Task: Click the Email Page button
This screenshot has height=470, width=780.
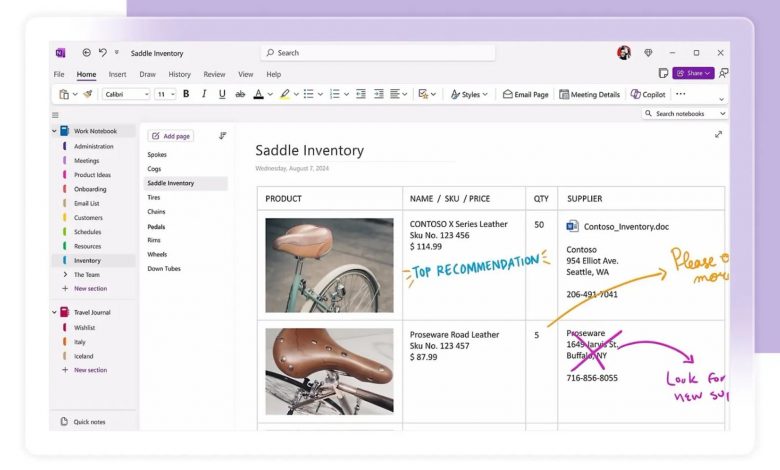Action: [x=525, y=94]
